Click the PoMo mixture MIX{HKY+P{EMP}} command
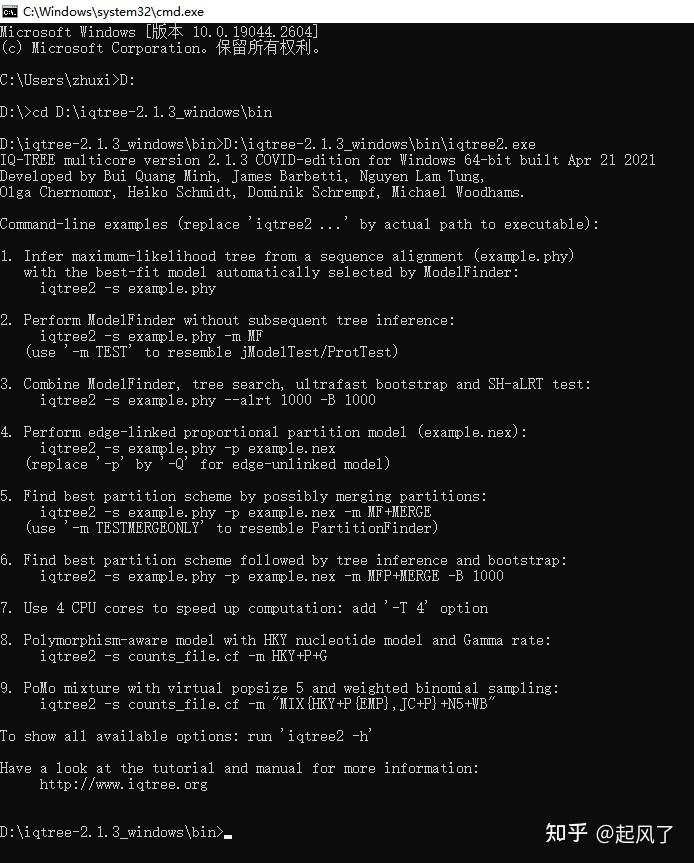 (x=268, y=704)
